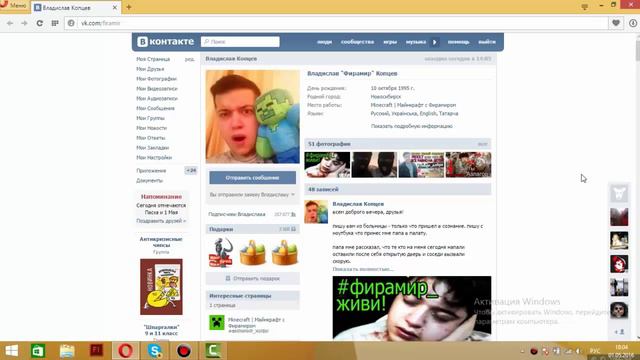Click the music player play arrow in header
The width and height of the screenshot is (640, 360).
coord(435,42)
